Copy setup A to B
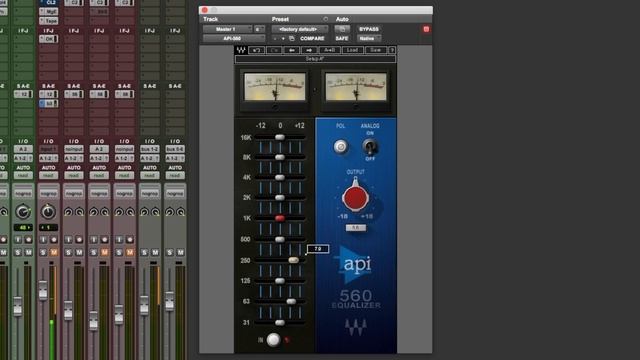This screenshot has width=640, height=360. point(330,50)
